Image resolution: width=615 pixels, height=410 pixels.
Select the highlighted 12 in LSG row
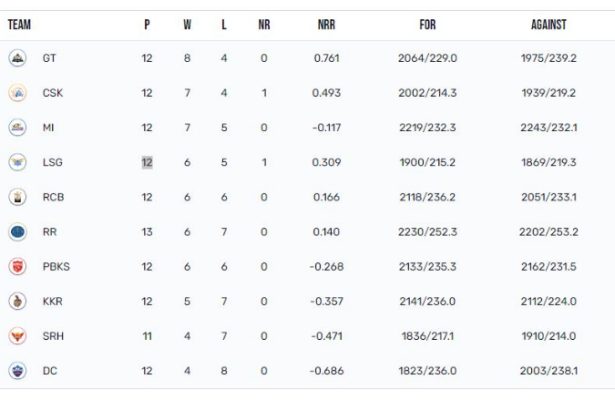[x=147, y=162]
